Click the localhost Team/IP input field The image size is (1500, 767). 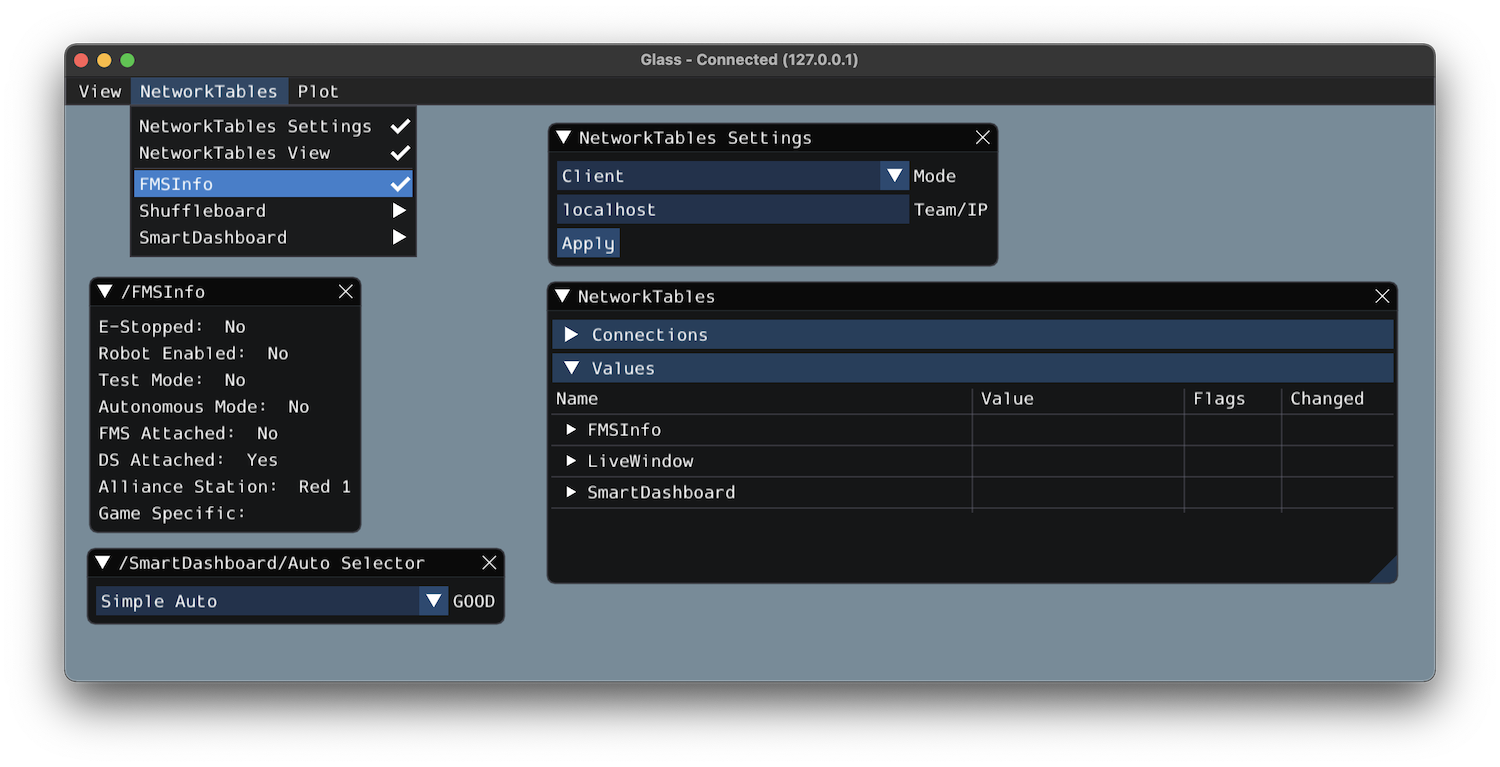[x=731, y=210]
